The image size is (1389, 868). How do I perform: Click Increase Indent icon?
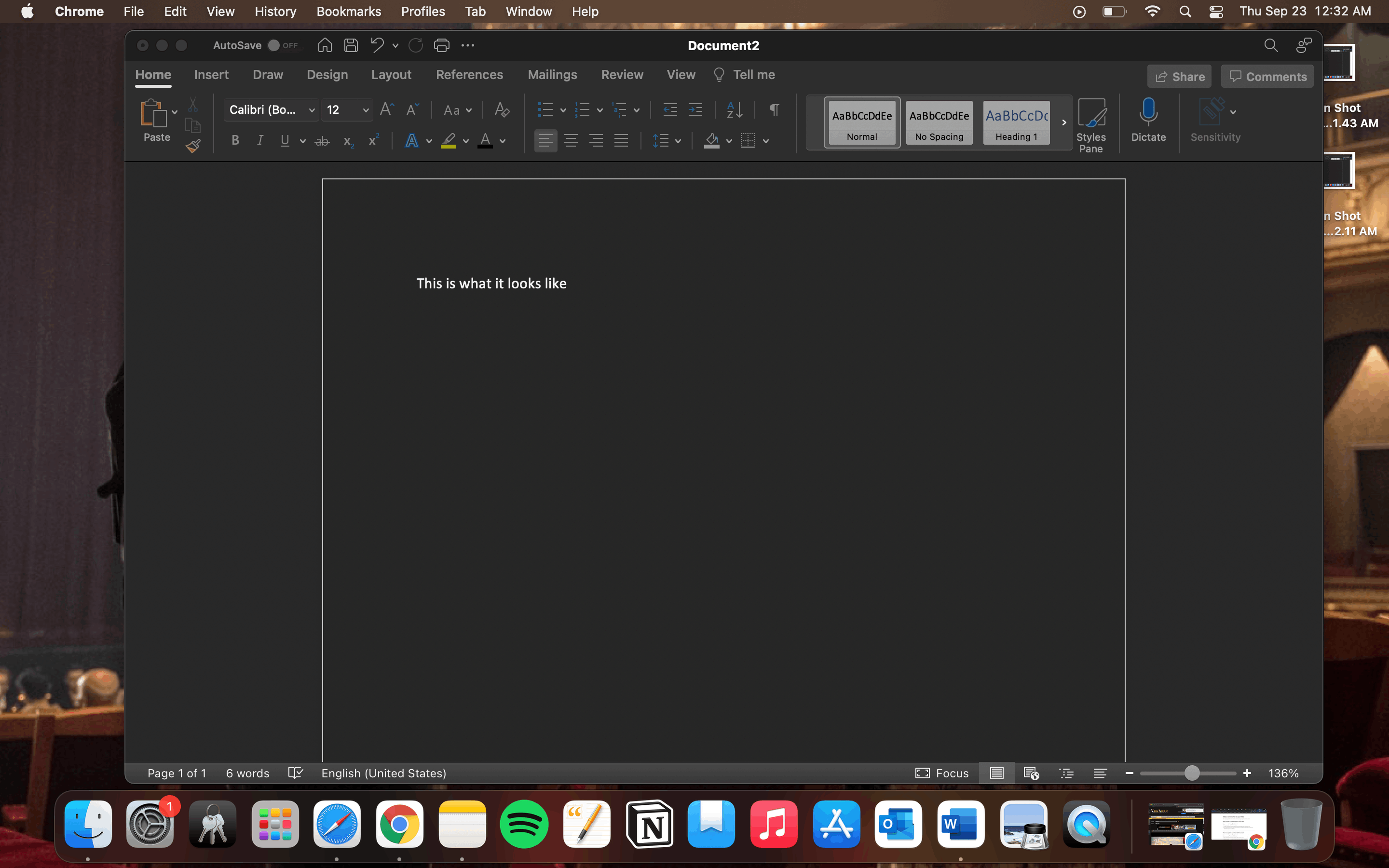(x=695, y=109)
